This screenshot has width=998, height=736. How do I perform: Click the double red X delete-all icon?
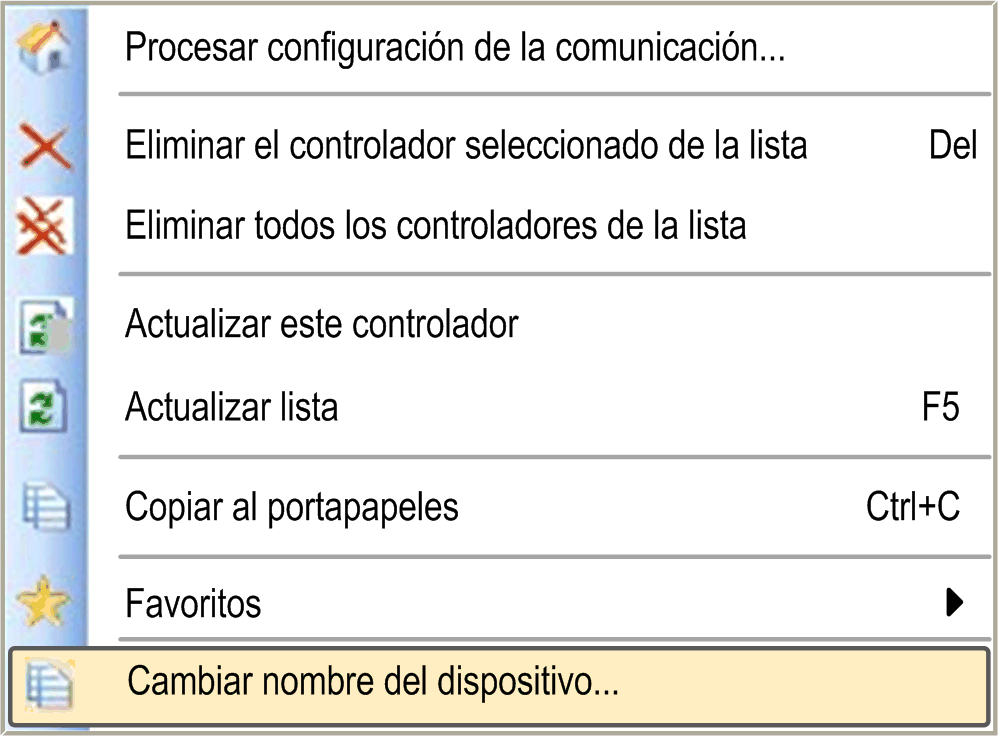tap(45, 226)
